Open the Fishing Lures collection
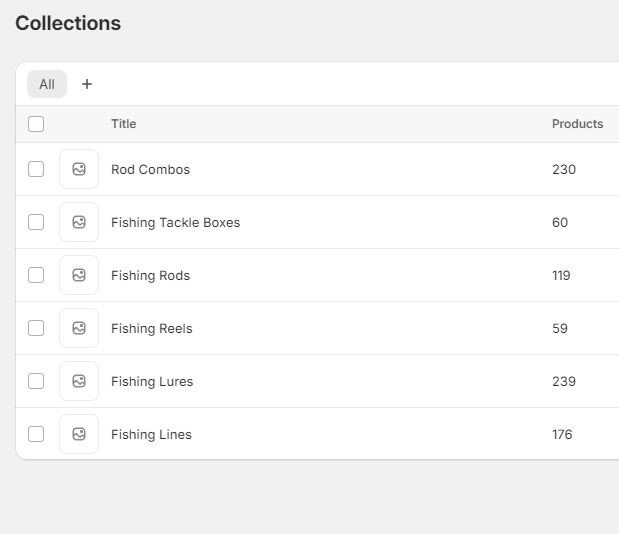 pyautogui.click(x=152, y=382)
